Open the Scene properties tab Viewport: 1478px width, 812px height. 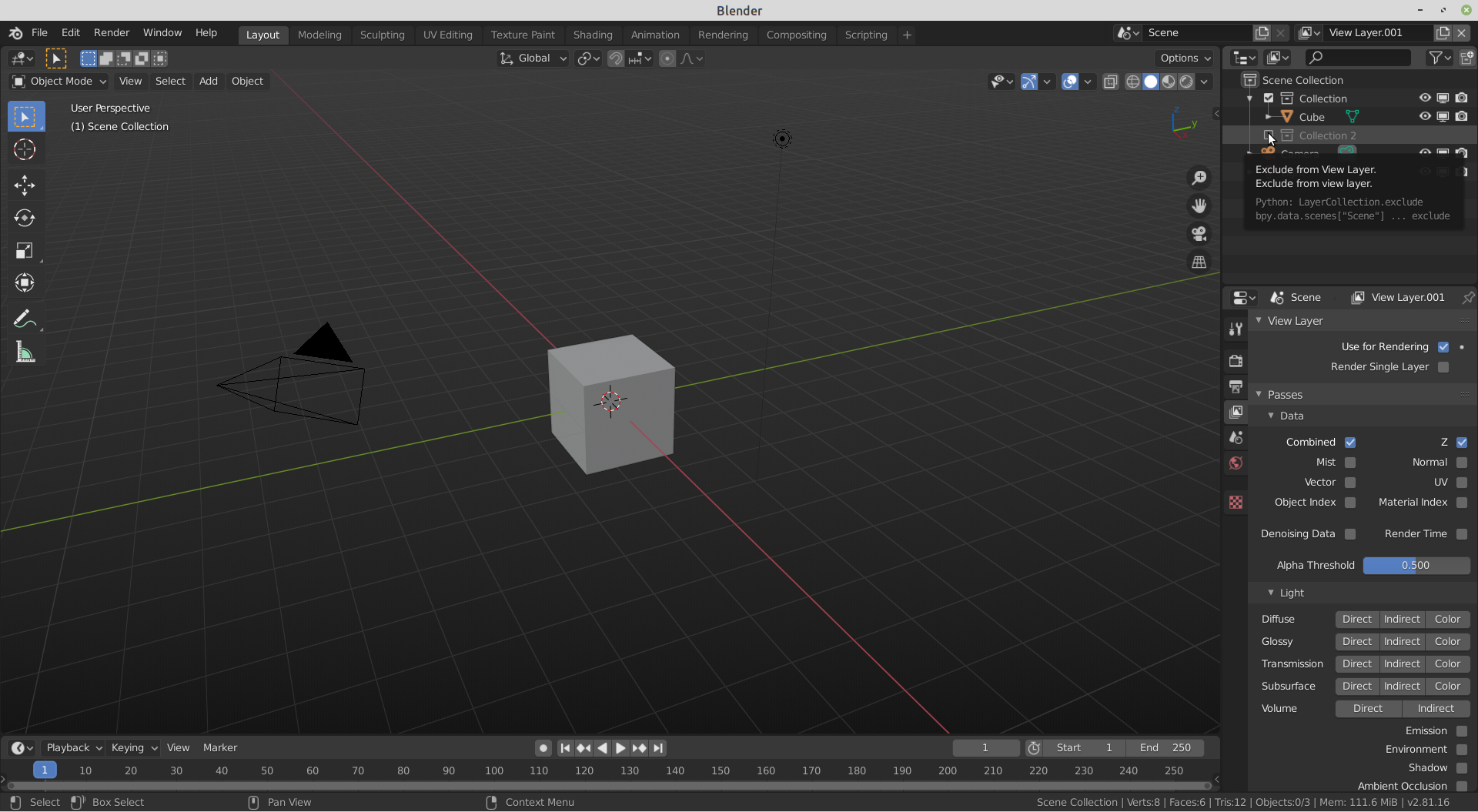[1236, 437]
